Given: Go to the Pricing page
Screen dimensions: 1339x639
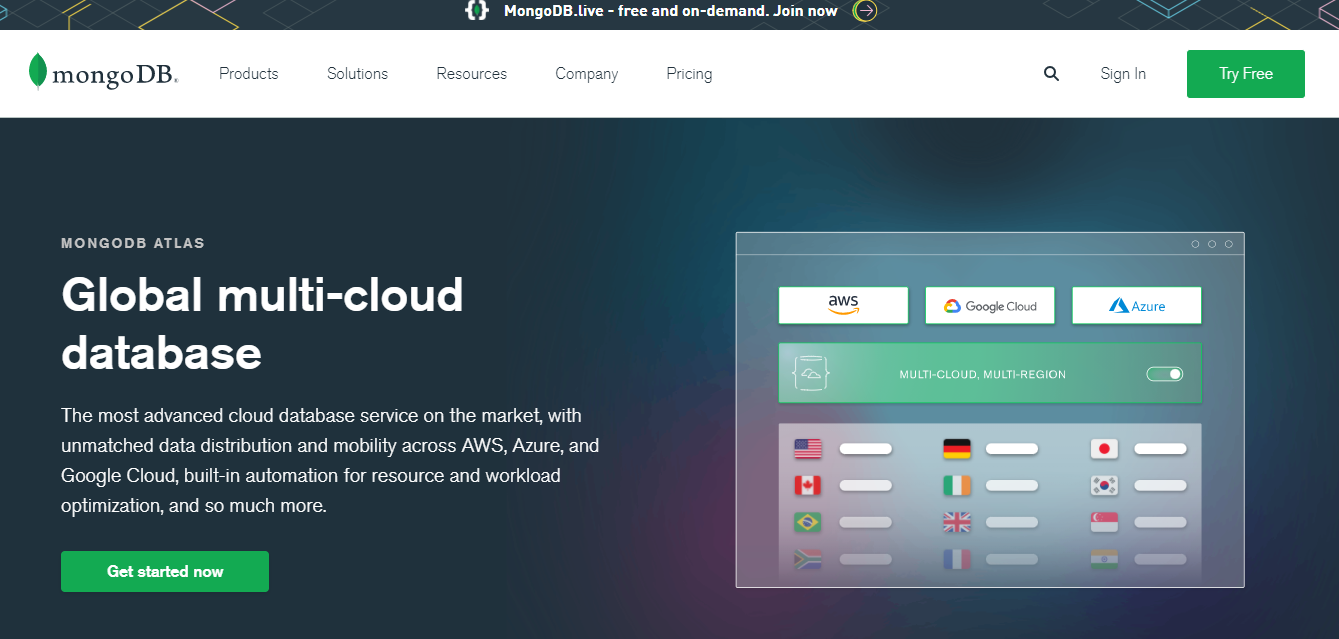Looking at the screenshot, I should pyautogui.click(x=689, y=73).
